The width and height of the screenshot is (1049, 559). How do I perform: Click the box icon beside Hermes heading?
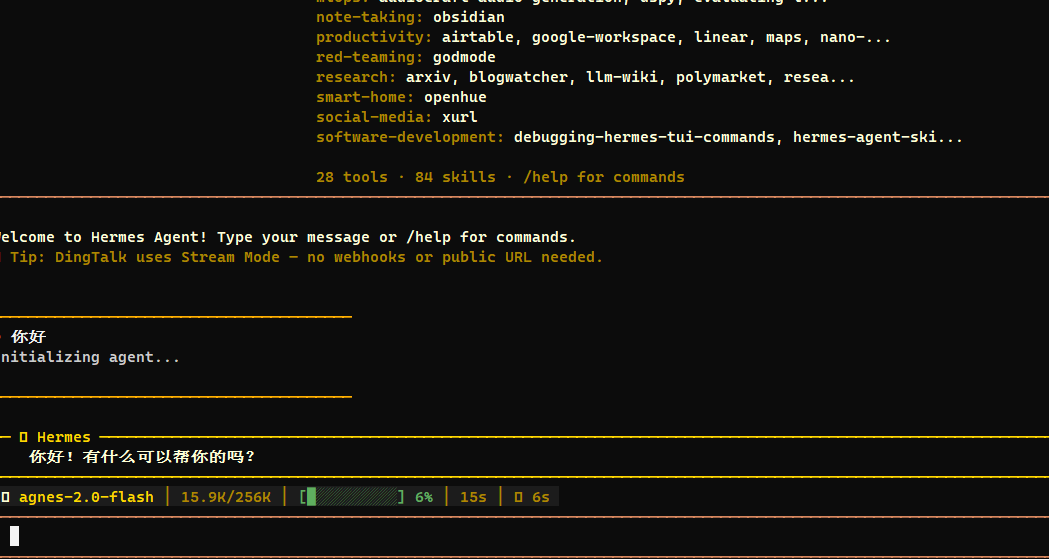click(x=23, y=437)
